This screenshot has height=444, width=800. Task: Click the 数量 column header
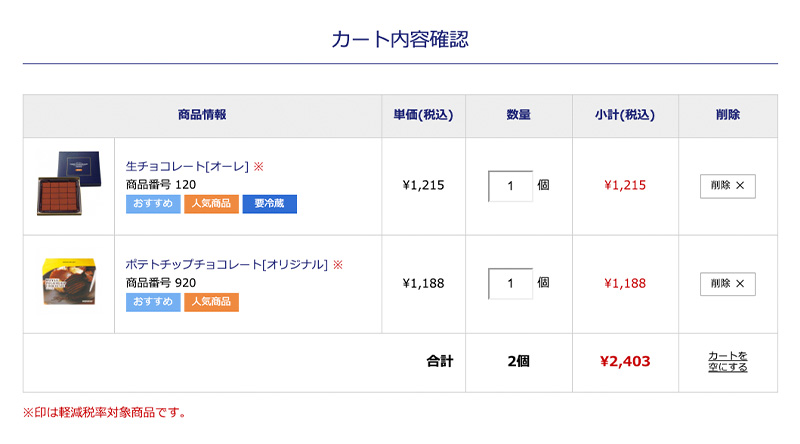point(518,115)
